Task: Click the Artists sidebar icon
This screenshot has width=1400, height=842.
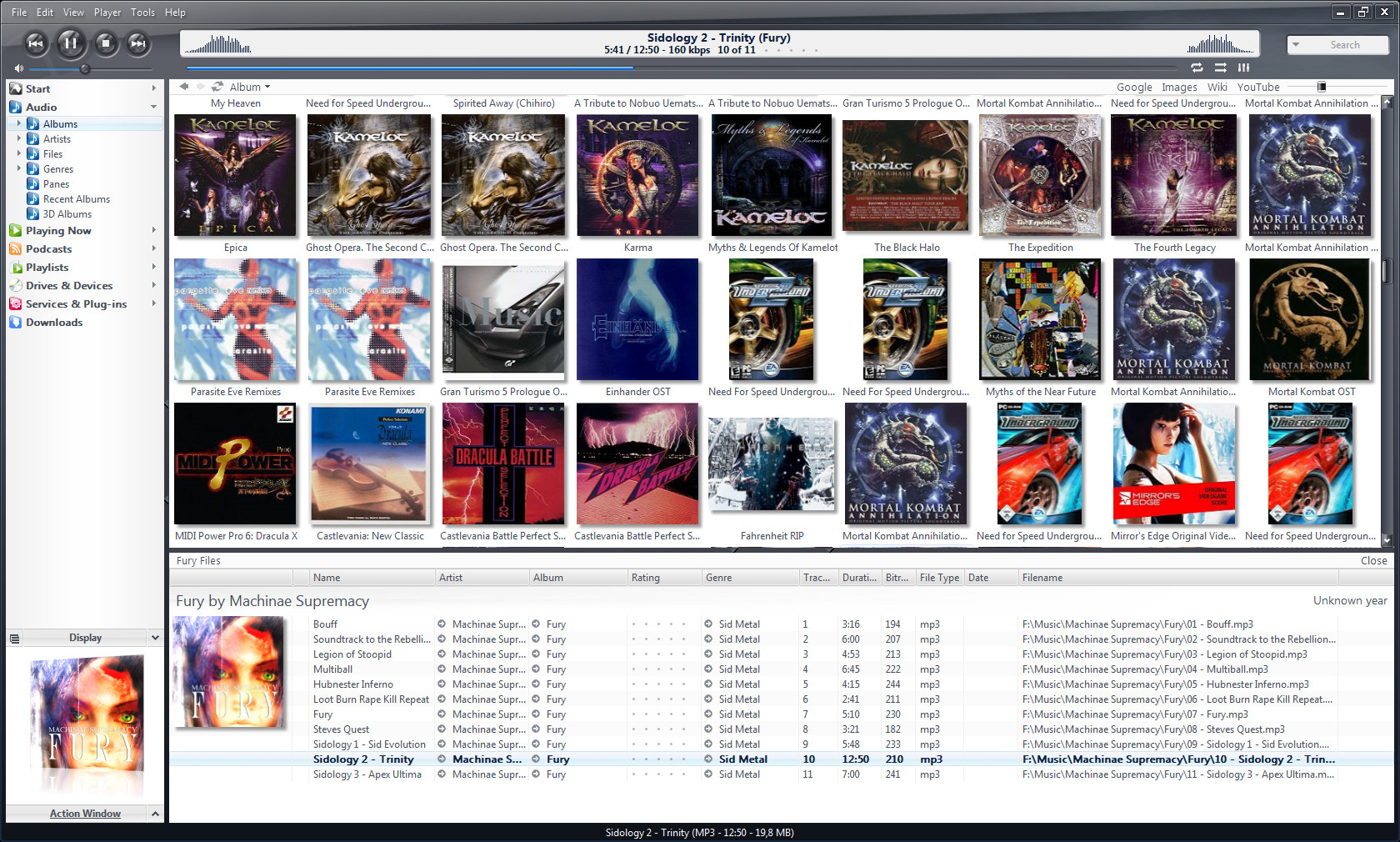Action: coord(32,138)
